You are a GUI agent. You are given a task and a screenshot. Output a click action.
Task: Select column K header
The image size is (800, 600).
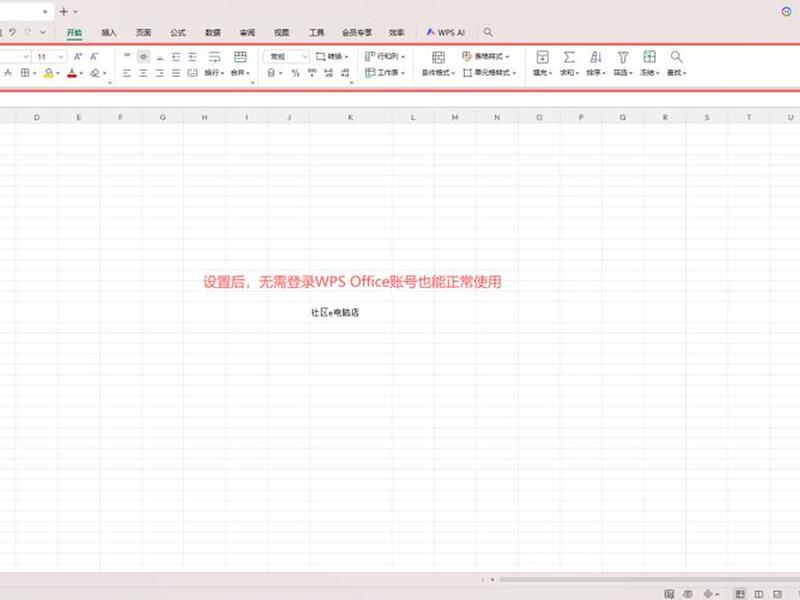351,117
